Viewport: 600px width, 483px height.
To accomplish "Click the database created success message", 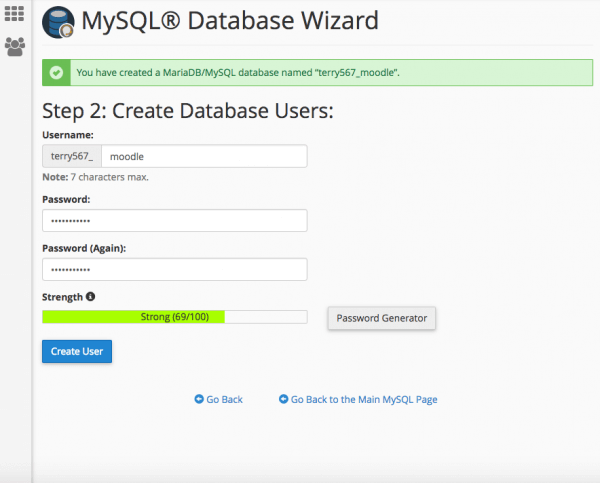I will (318, 72).
